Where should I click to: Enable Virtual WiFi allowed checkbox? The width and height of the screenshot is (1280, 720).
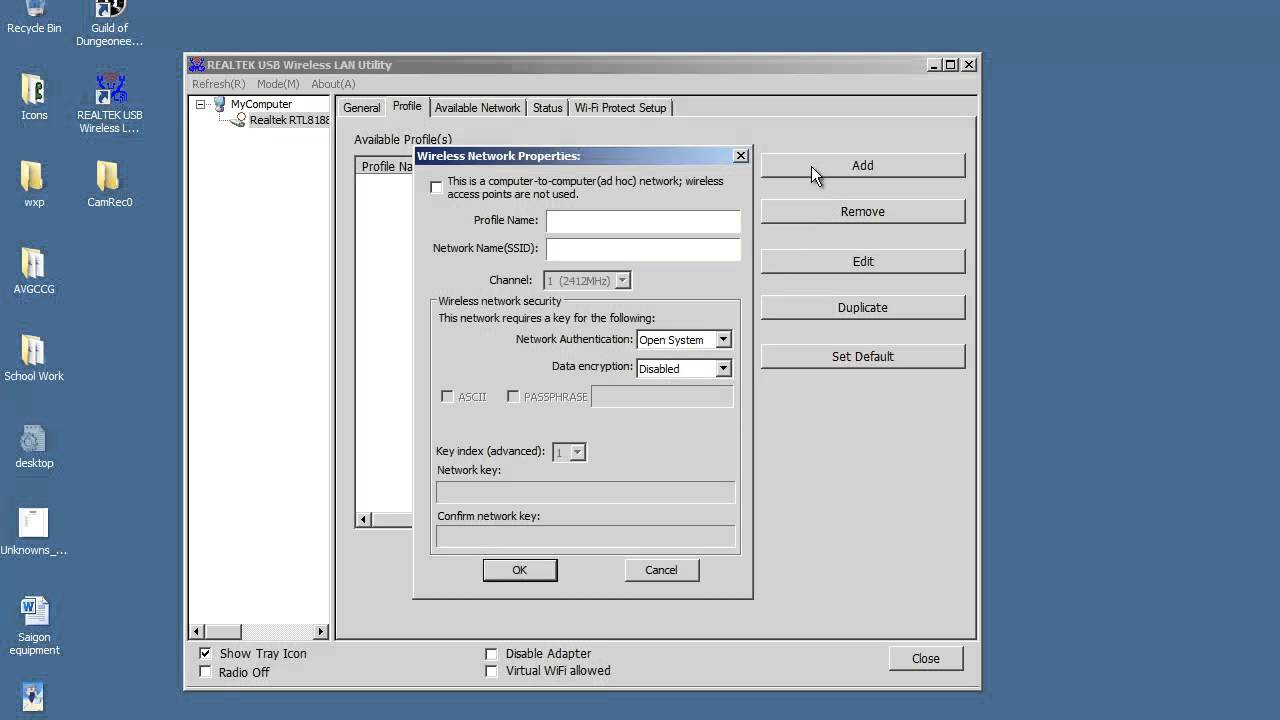(x=491, y=671)
